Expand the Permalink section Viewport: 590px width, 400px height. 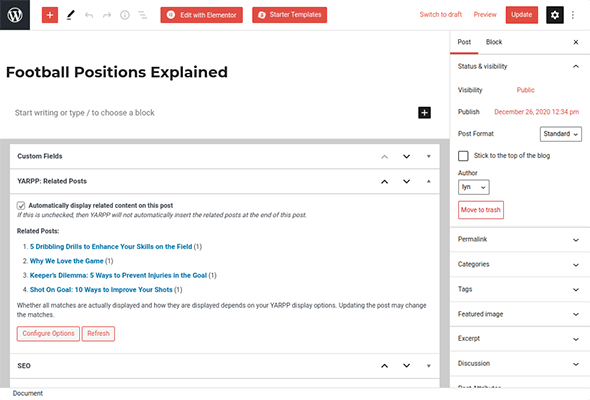520,239
